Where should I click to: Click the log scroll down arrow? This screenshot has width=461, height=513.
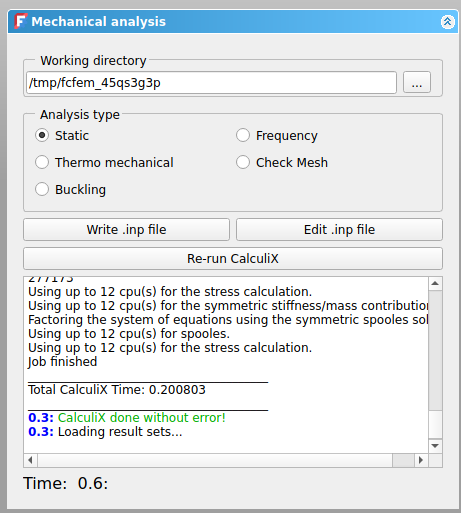[x=435, y=446]
